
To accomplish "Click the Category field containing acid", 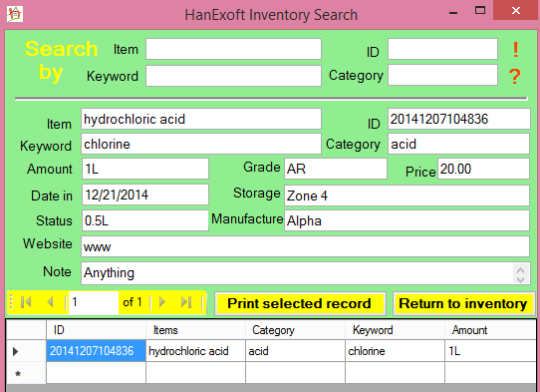I will (x=459, y=144).
